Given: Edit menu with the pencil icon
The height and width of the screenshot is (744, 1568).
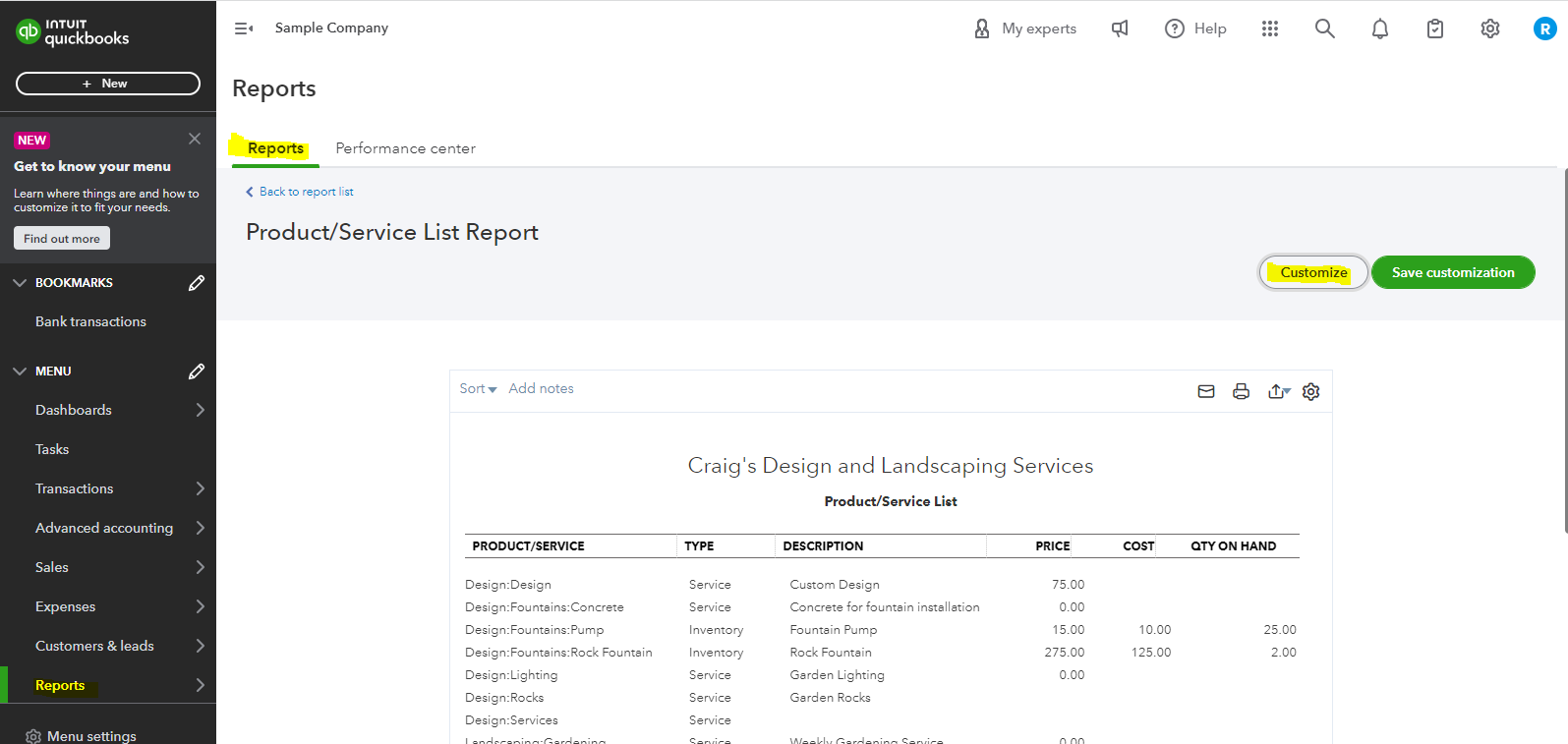Looking at the screenshot, I should pos(197,372).
